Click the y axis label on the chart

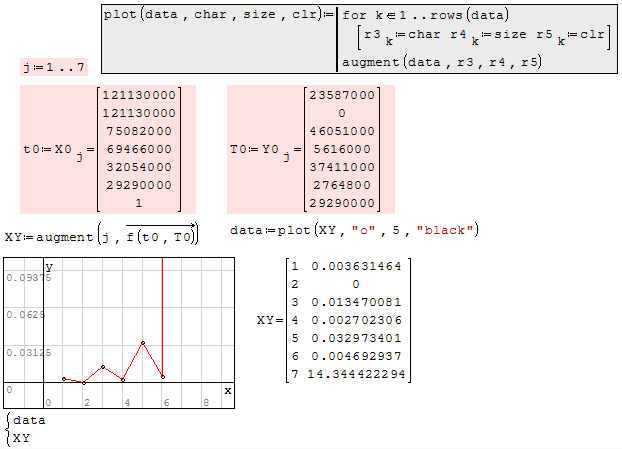(x=48, y=267)
